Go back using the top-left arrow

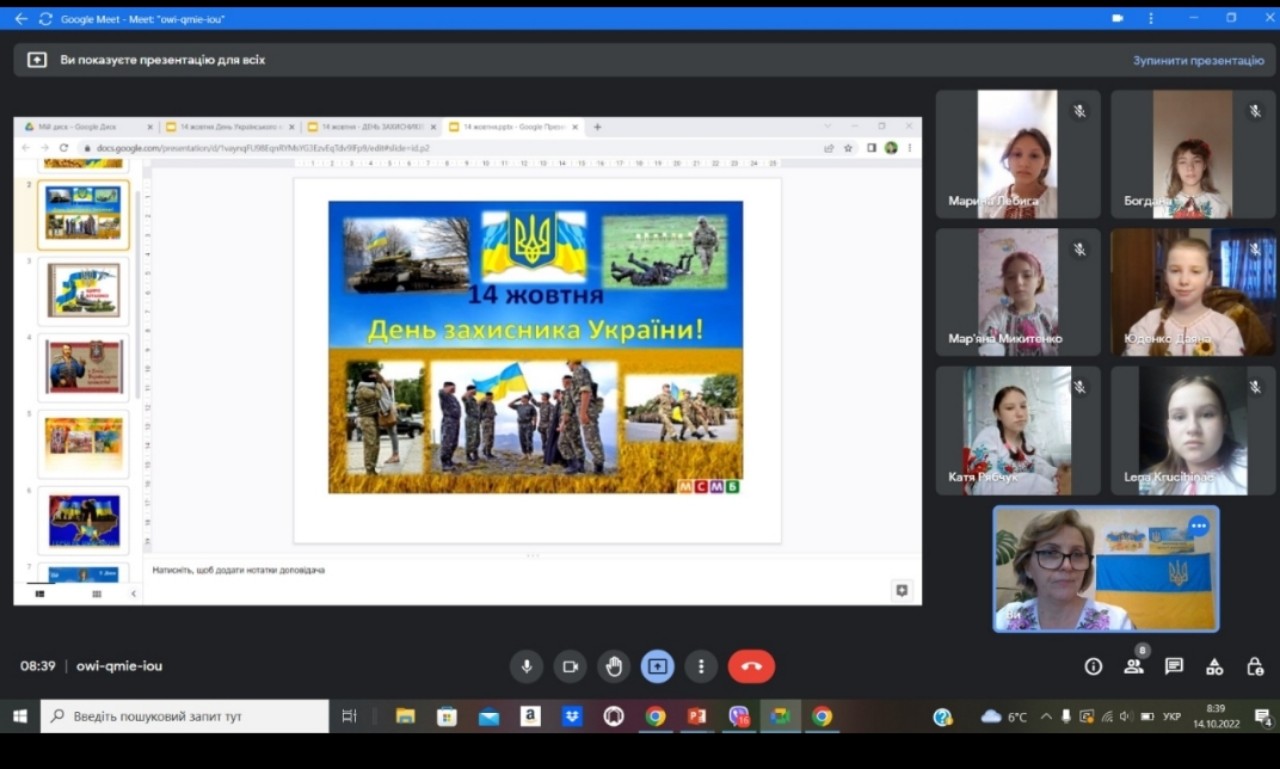coord(21,19)
